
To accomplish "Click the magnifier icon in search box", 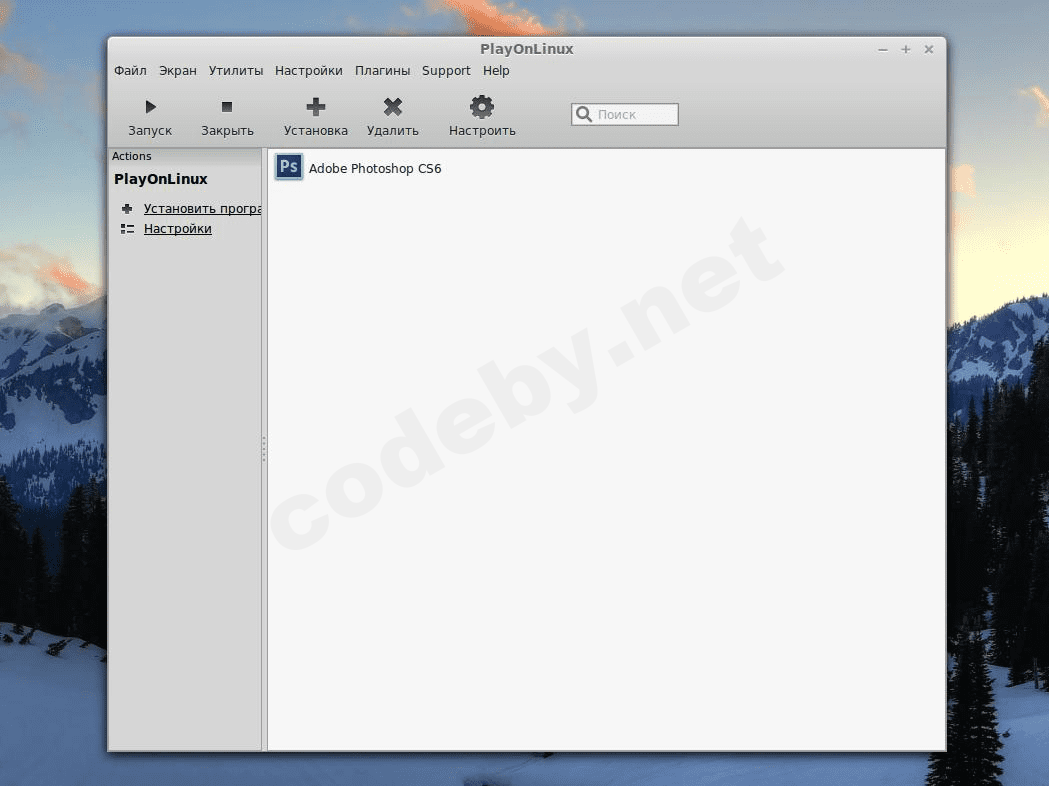I will click(x=584, y=115).
